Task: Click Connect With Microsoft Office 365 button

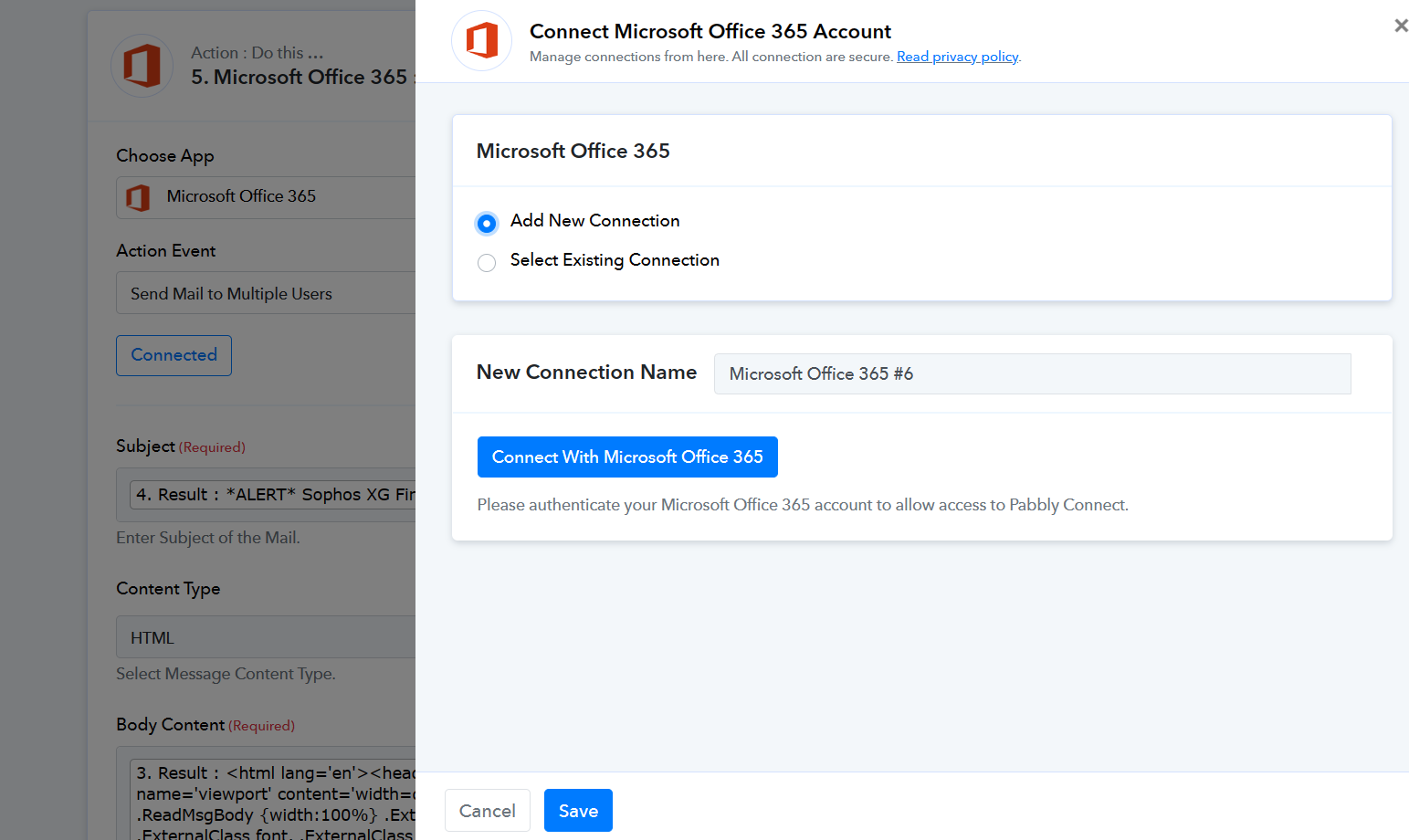Action: click(627, 457)
